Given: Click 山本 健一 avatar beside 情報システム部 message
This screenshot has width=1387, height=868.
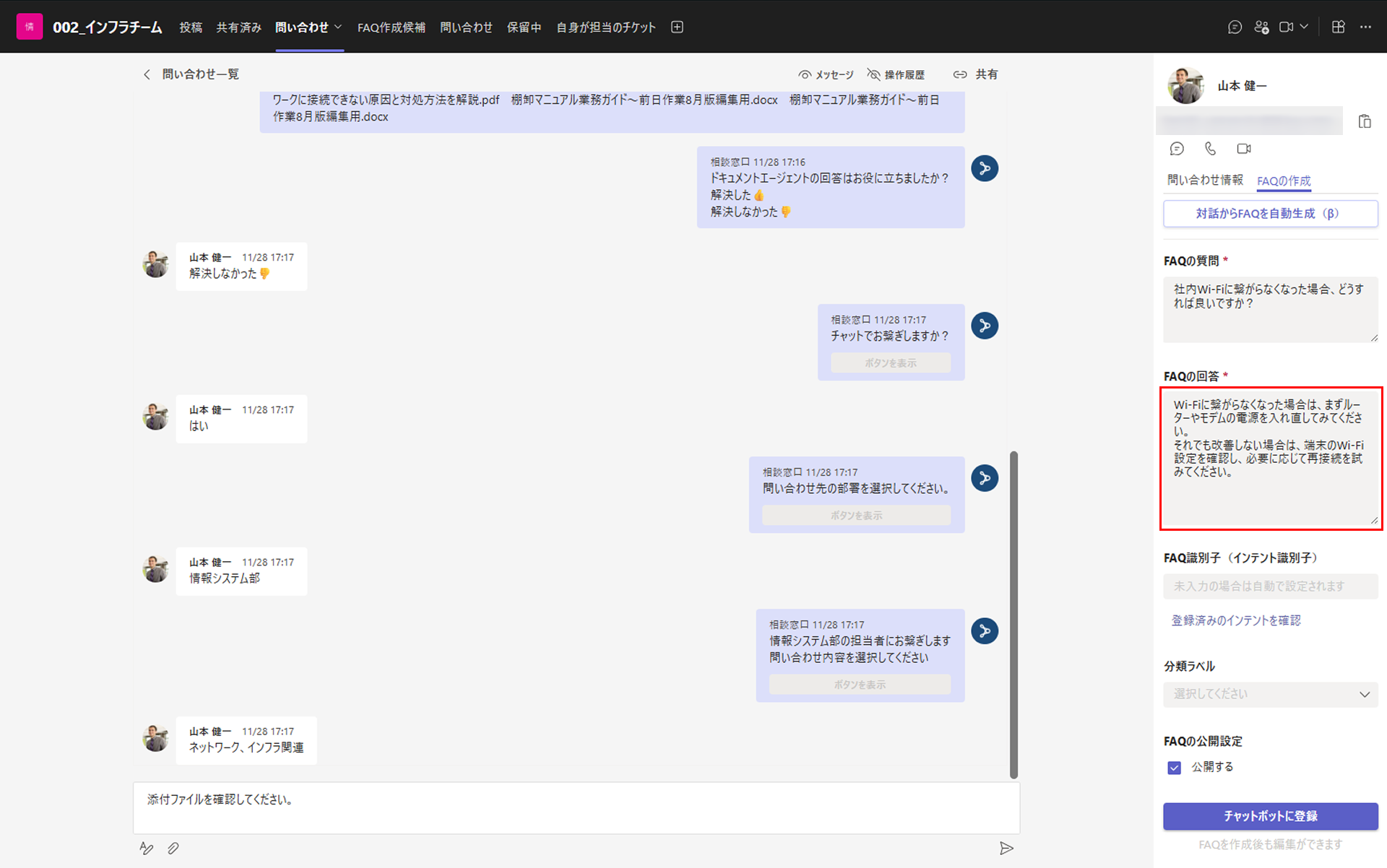Looking at the screenshot, I should pos(155,569).
